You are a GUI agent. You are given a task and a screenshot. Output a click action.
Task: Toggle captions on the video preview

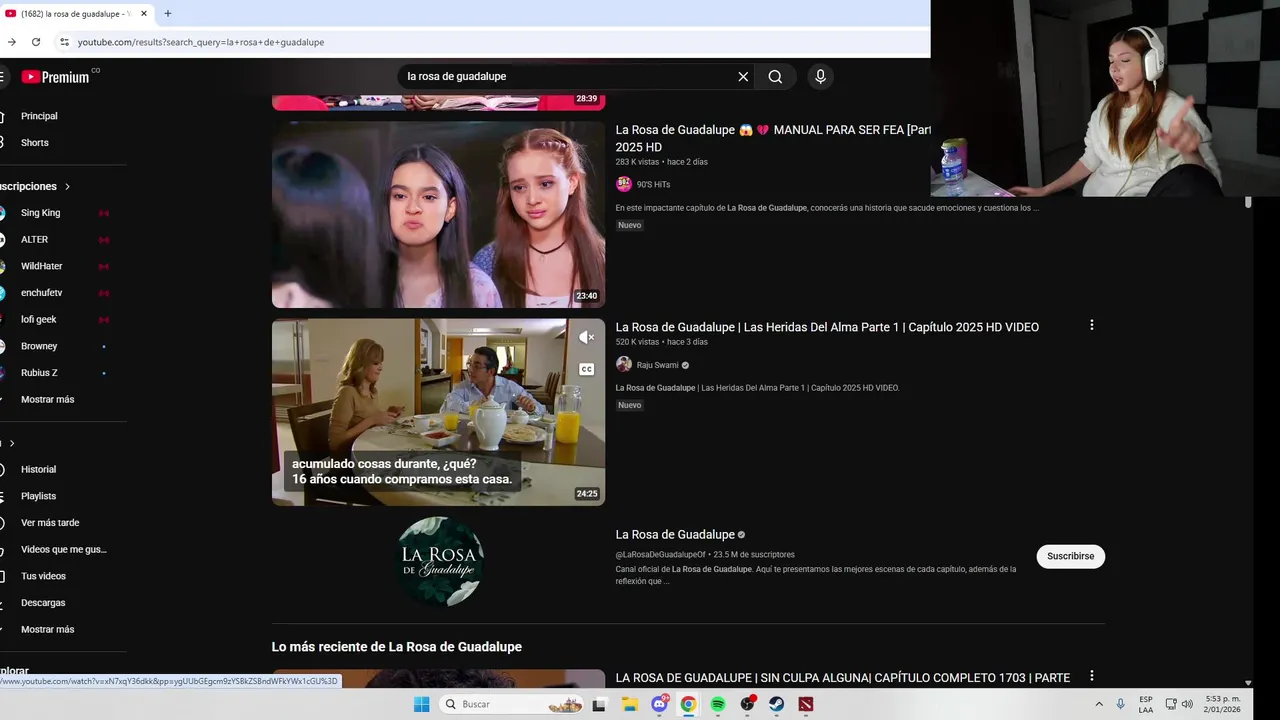click(x=587, y=369)
